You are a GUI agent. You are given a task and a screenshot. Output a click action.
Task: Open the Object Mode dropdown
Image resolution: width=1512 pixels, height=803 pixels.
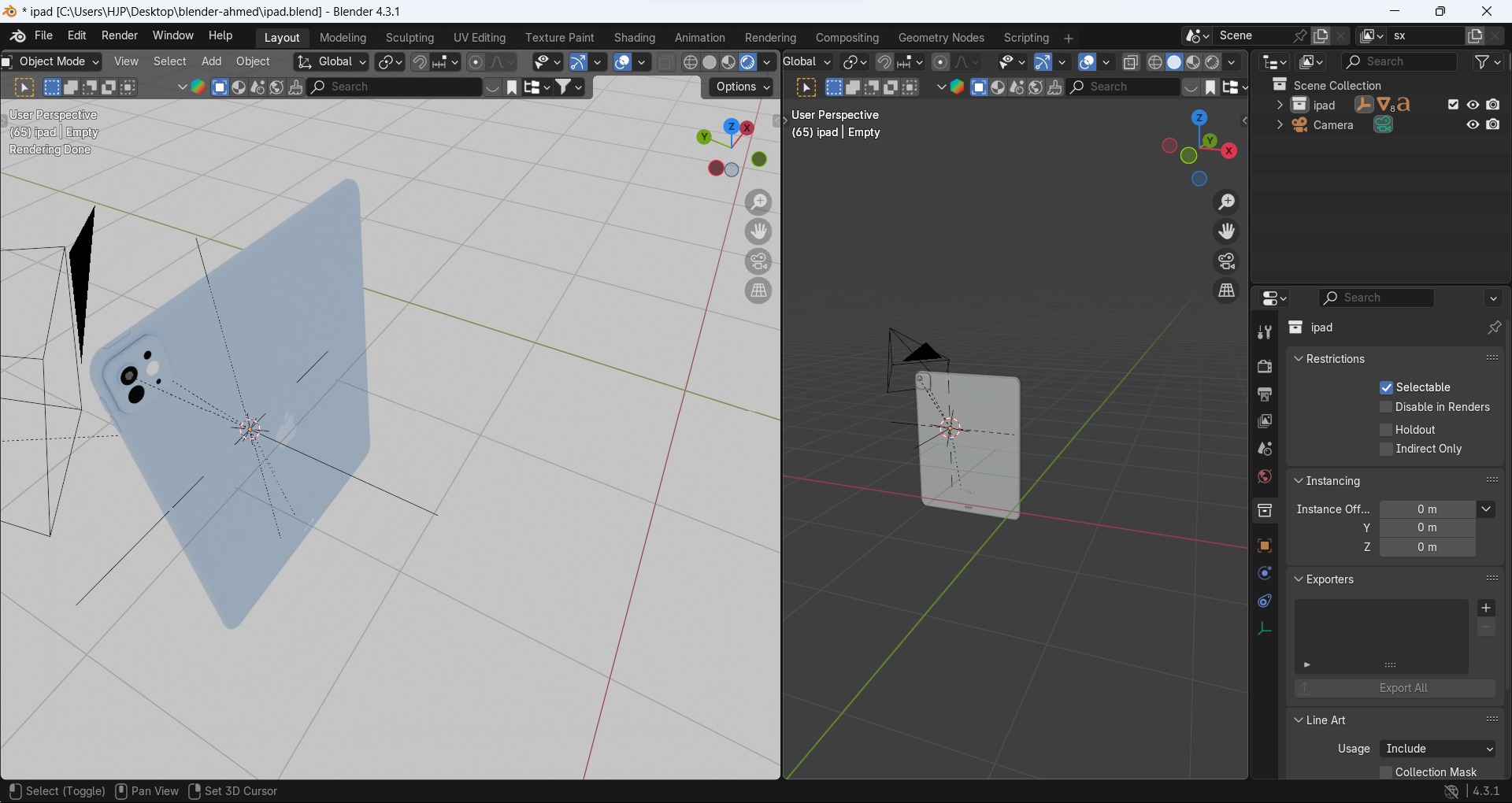(x=52, y=62)
